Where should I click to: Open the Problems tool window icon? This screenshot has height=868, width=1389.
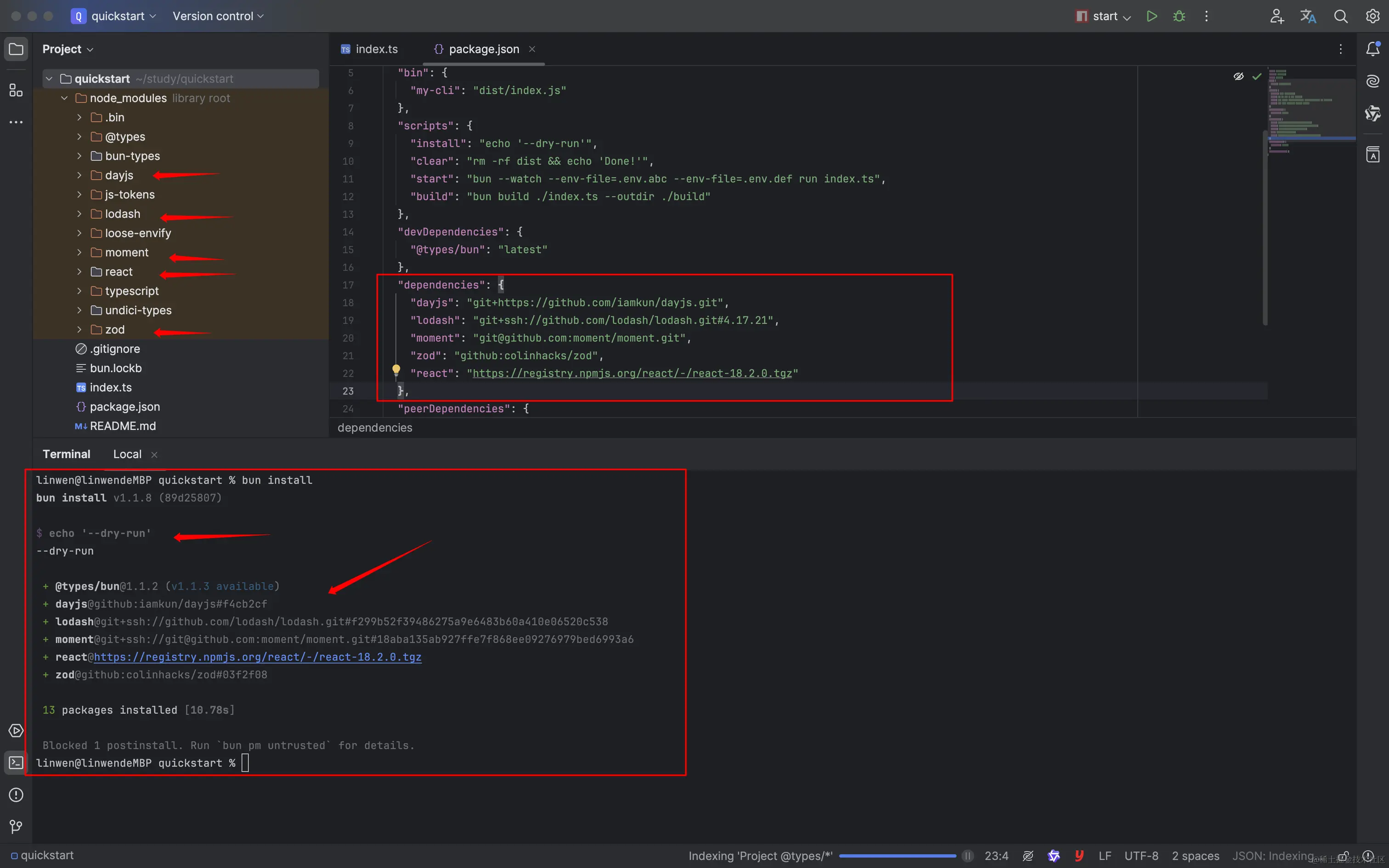pos(16,795)
